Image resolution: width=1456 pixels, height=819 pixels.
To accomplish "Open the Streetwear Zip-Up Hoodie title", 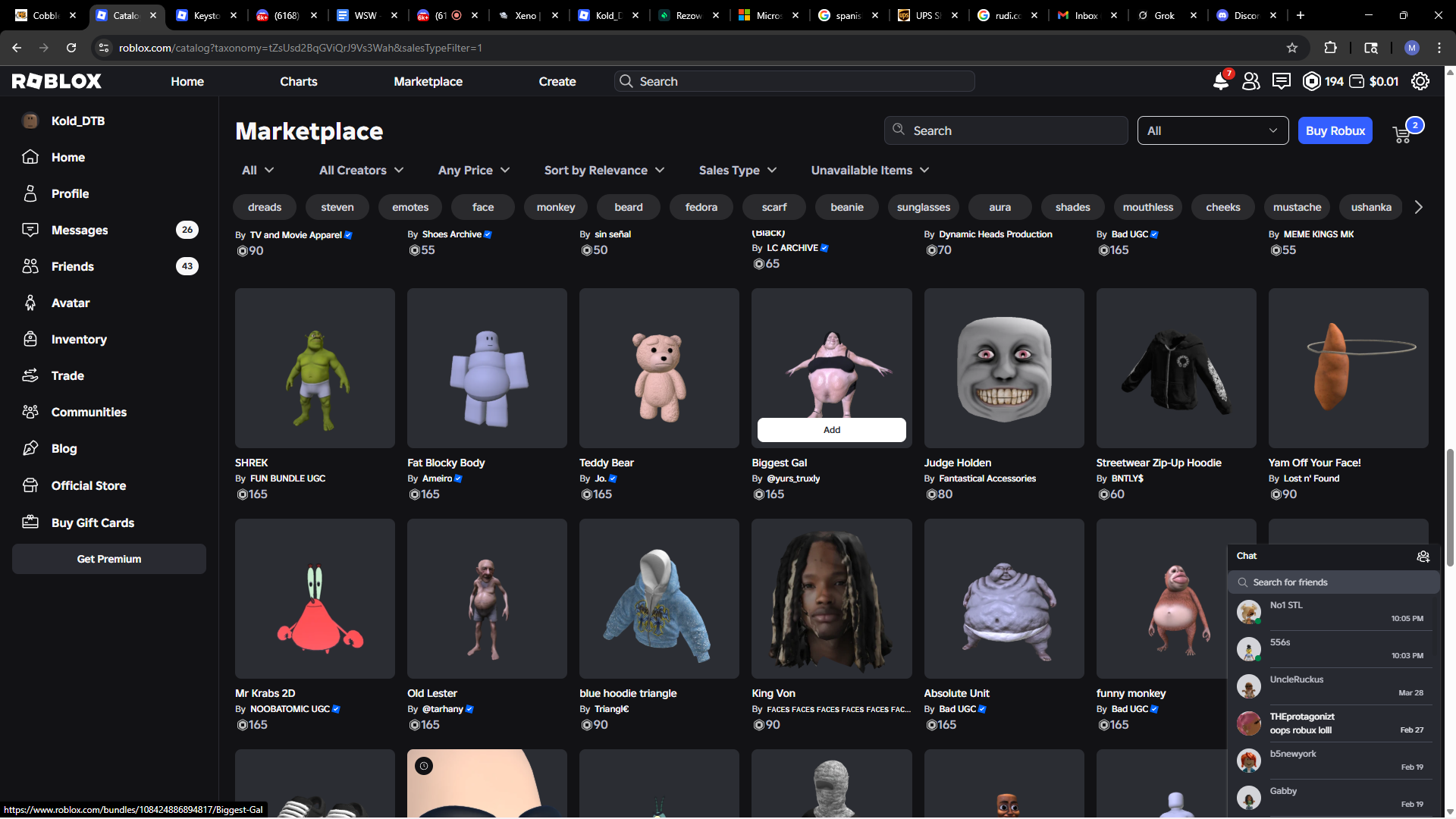I will [1159, 463].
